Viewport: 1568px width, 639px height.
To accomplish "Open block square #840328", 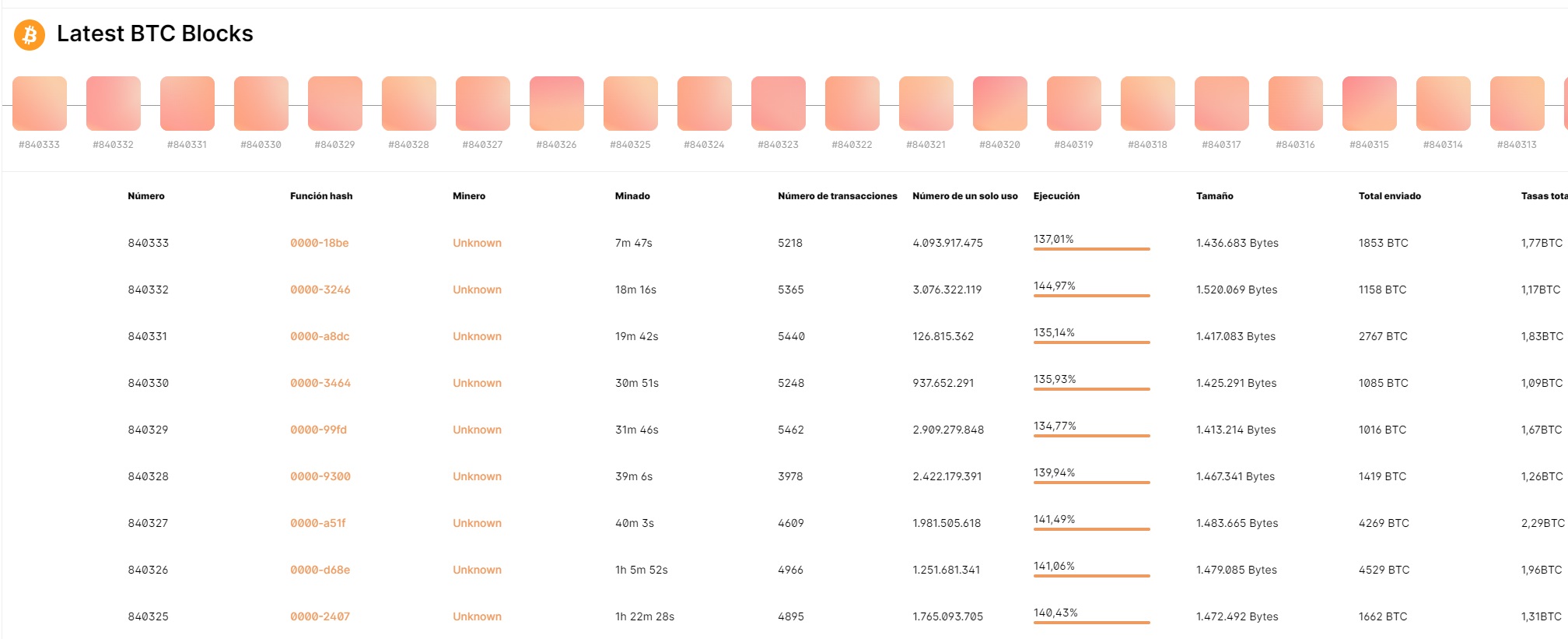I will click(x=409, y=104).
